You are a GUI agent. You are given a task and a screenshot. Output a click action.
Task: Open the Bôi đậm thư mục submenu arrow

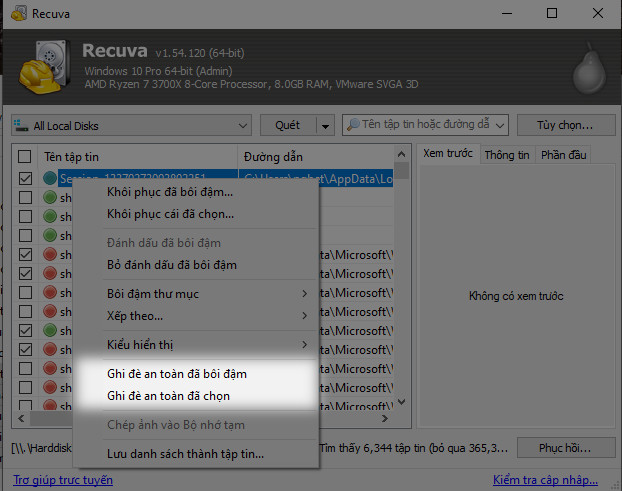click(x=304, y=294)
